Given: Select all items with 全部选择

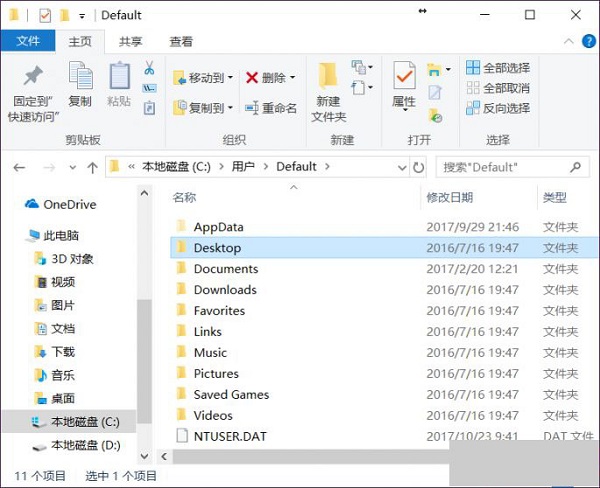Looking at the screenshot, I should click(498, 68).
